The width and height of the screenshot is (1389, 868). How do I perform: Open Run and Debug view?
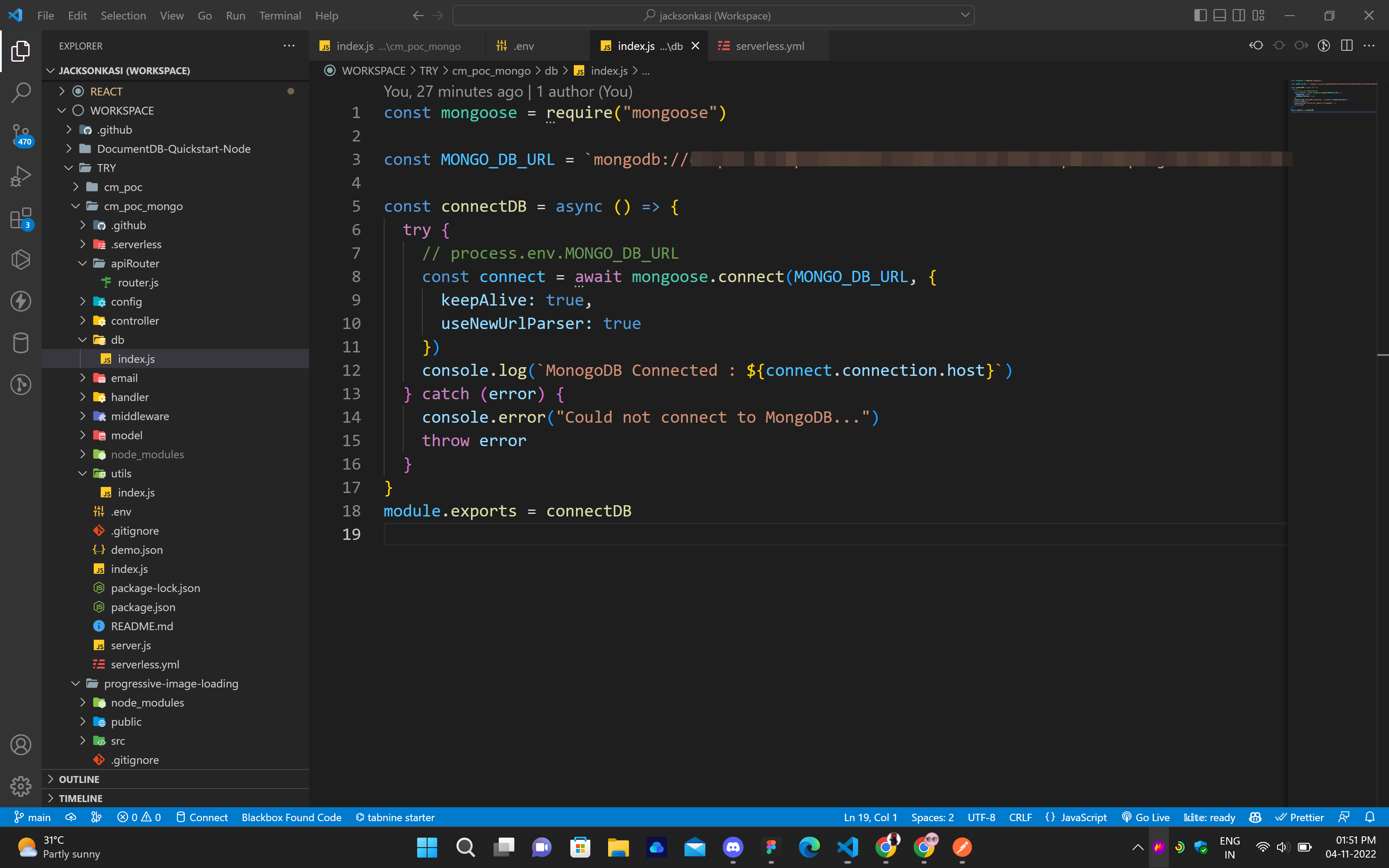21,176
